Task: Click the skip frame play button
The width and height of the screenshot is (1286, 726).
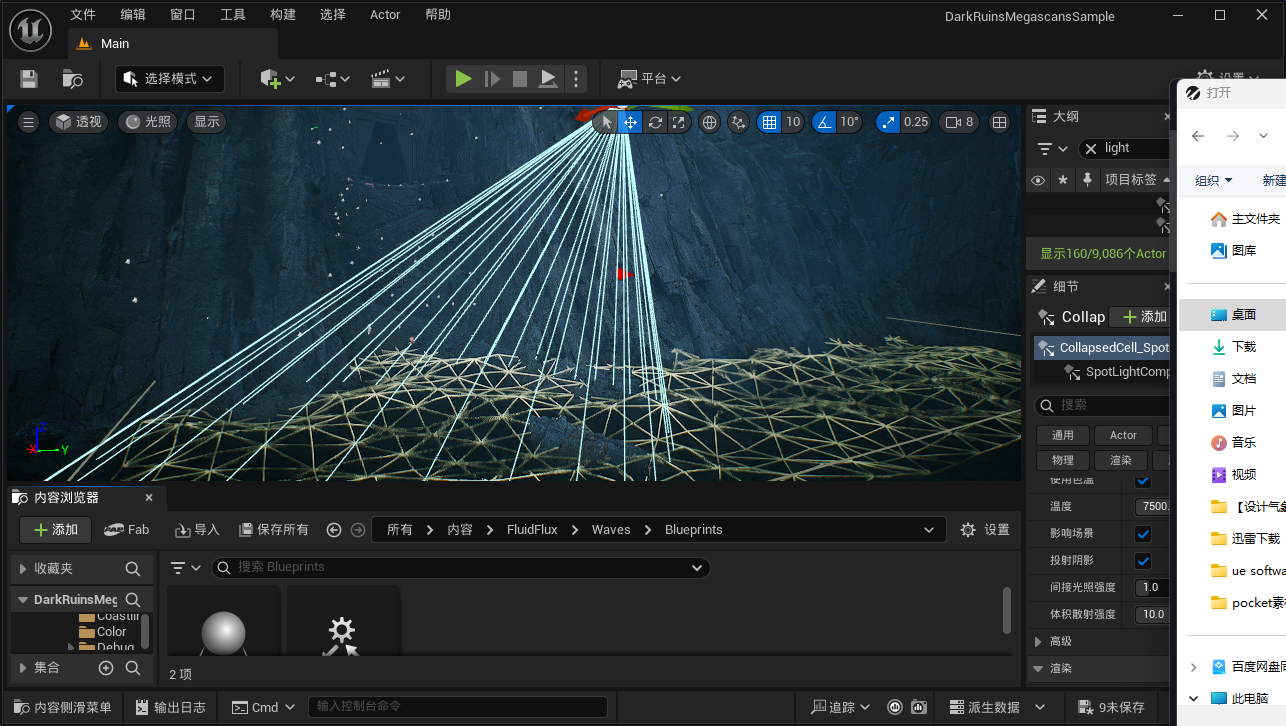Action: pyautogui.click(x=492, y=79)
